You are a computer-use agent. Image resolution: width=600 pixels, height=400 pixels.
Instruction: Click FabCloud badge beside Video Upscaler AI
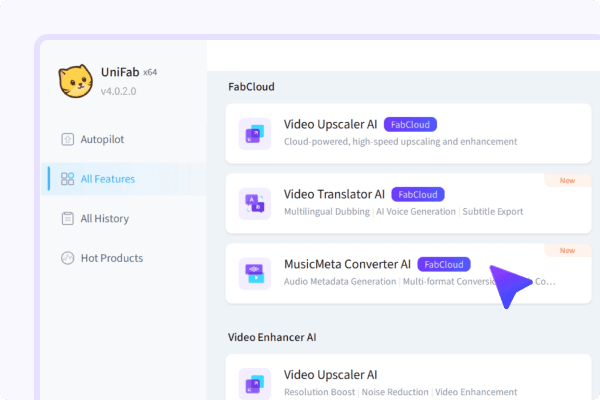[x=410, y=124]
